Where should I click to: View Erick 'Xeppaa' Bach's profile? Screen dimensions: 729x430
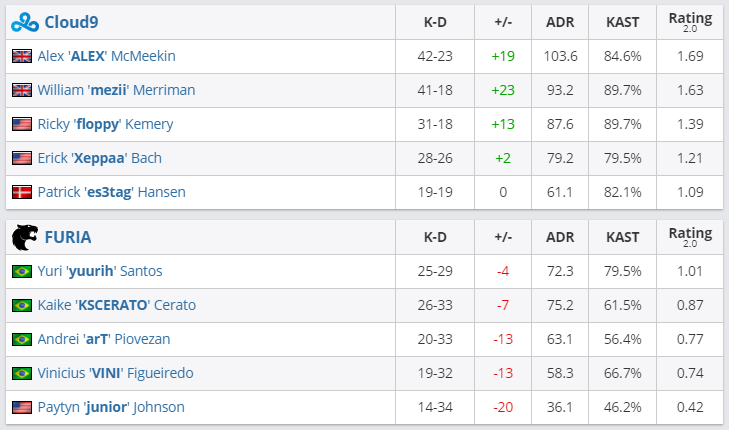point(100,158)
